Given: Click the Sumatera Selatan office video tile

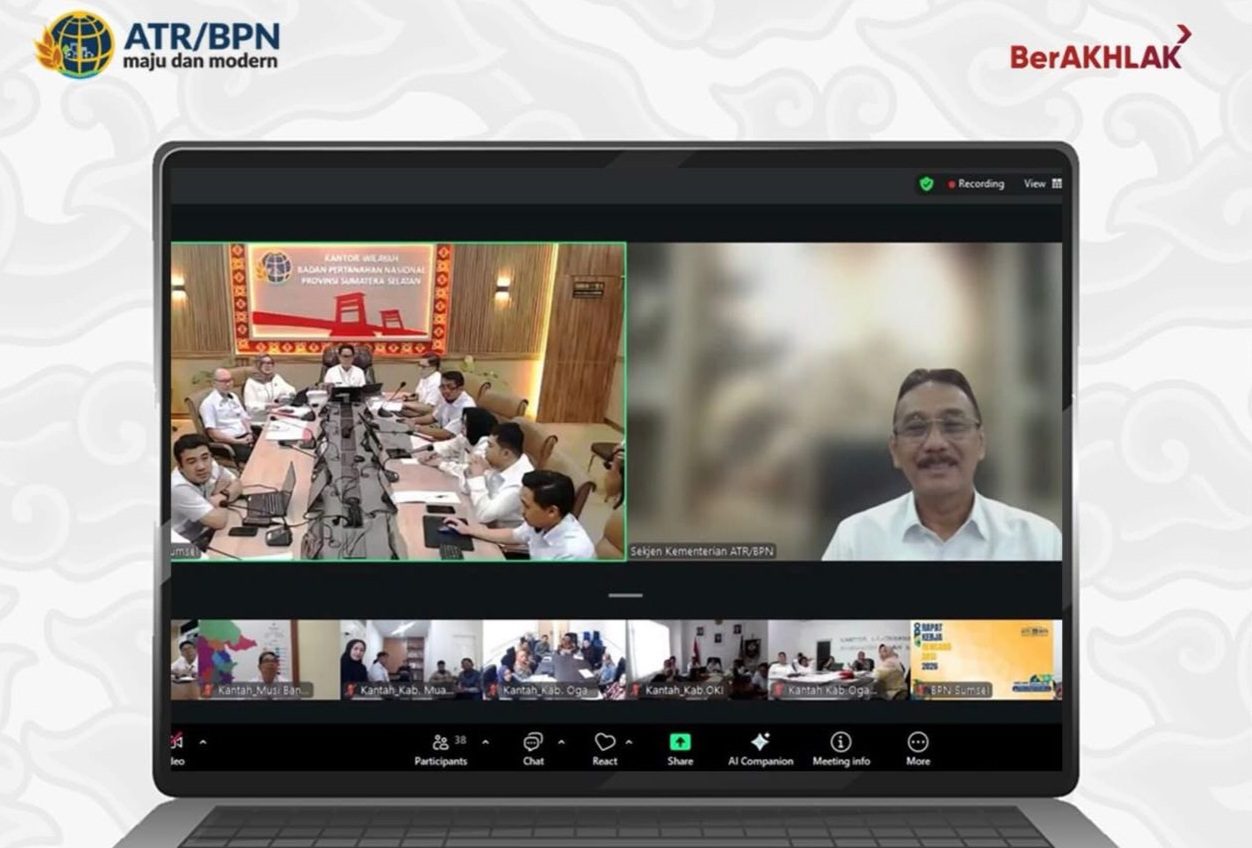Looking at the screenshot, I should (398, 401).
